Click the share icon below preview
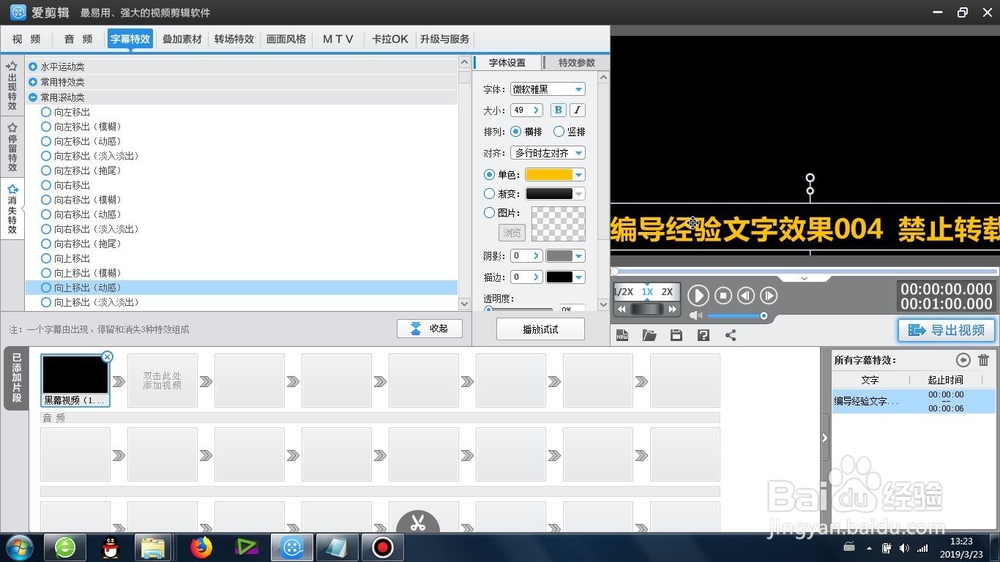 coord(730,335)
